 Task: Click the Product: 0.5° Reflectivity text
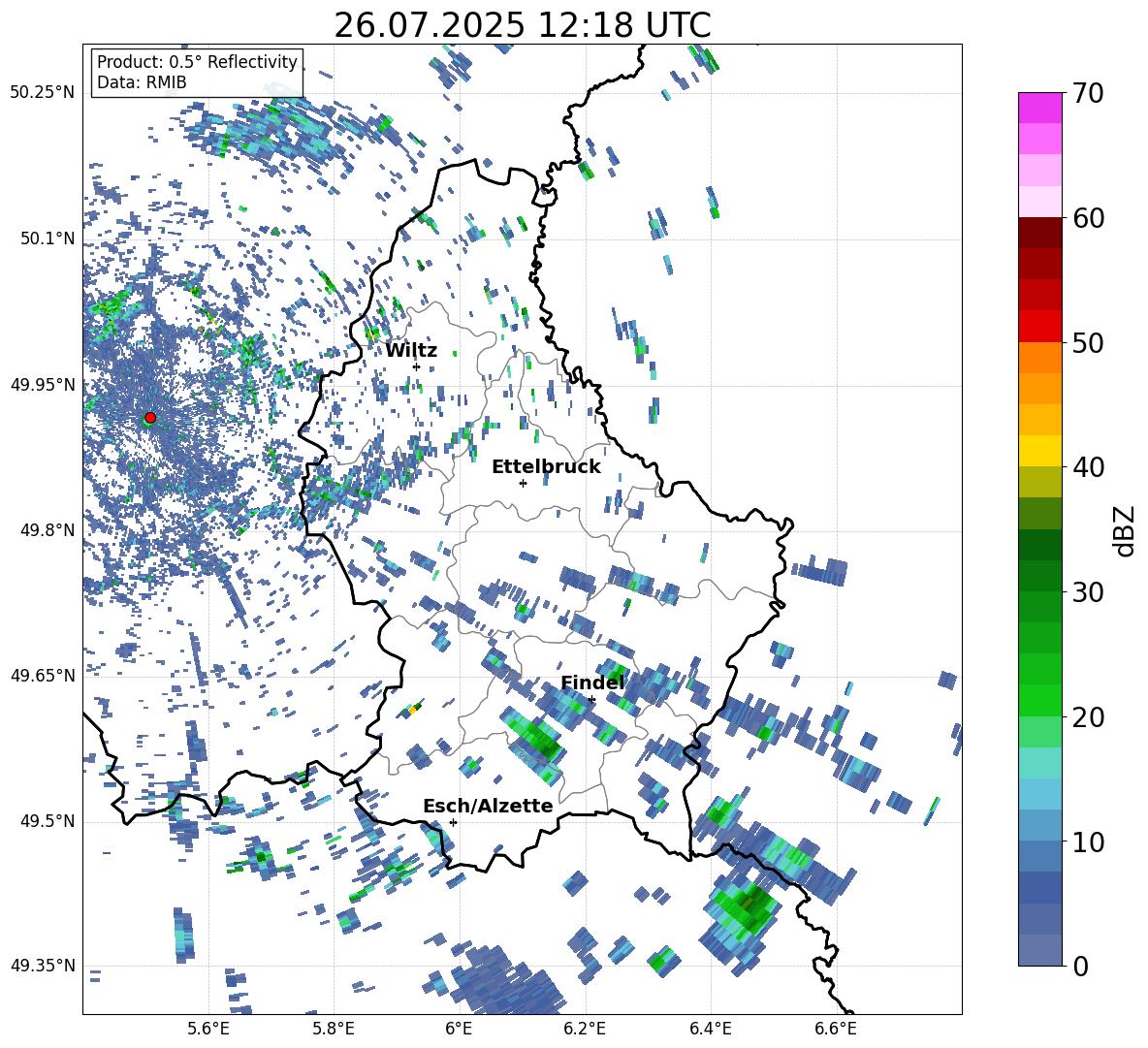[197, 61]
